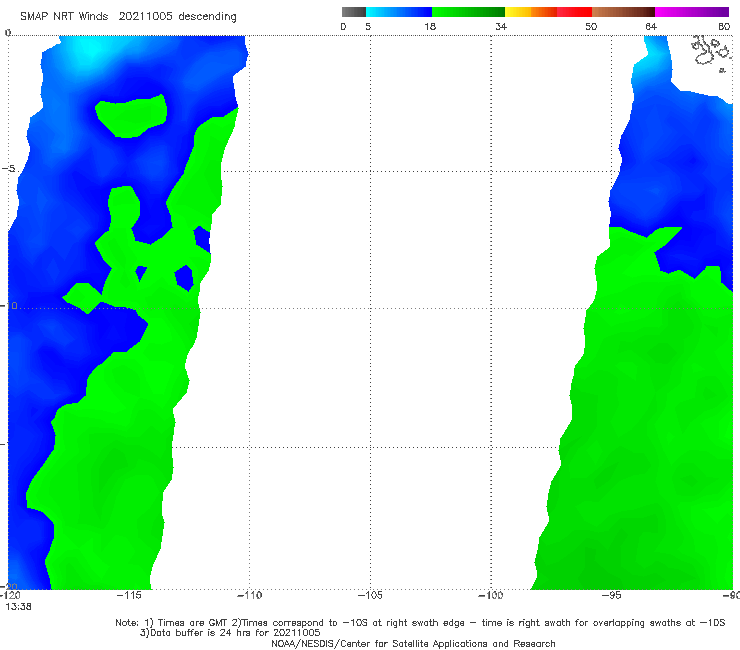The width and height of the screenshot is (740, 650).
Task: Click the longitude label -95
Action: [611, 595]
